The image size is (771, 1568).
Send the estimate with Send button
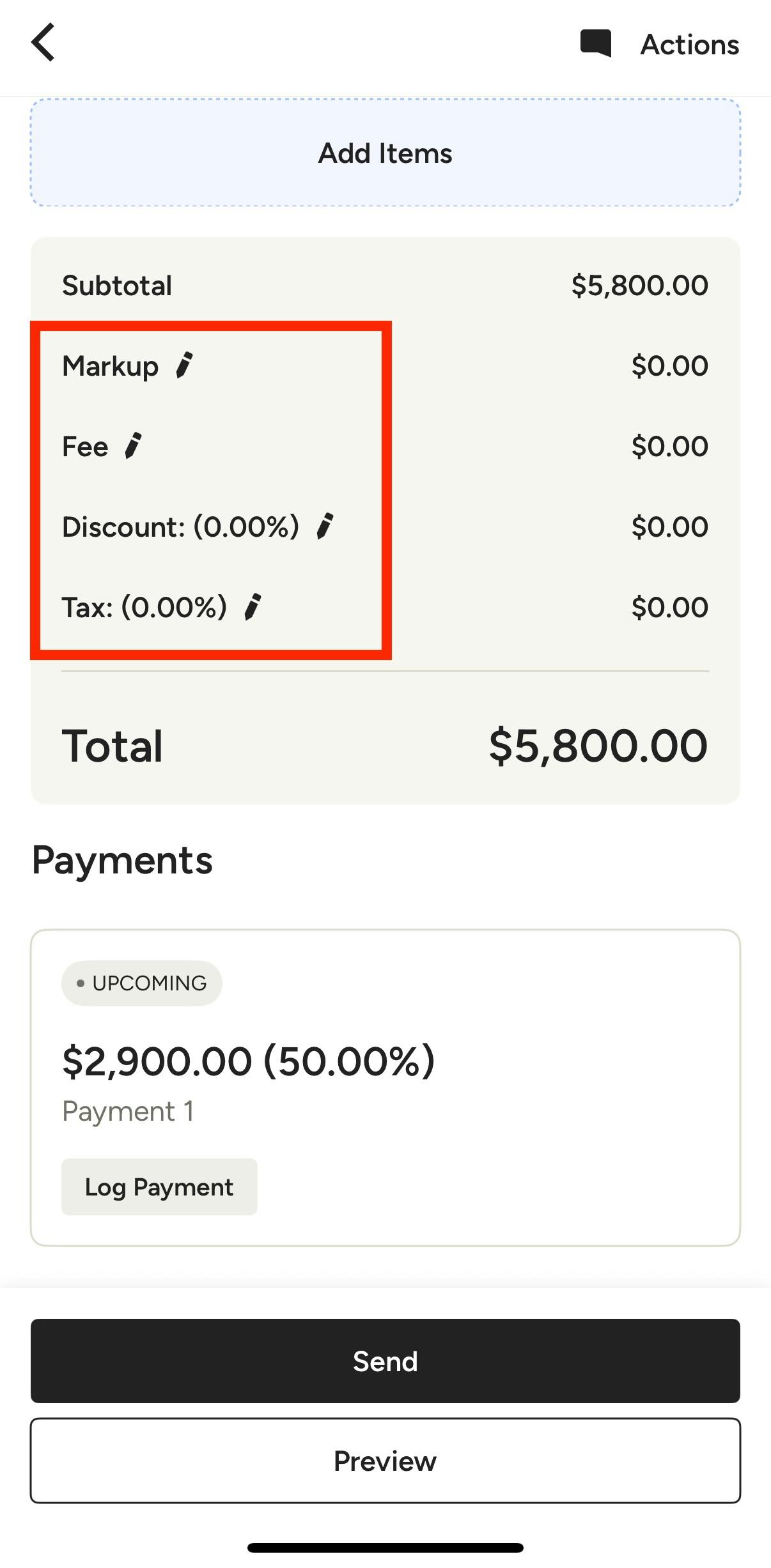click(x=385, y=1361)
